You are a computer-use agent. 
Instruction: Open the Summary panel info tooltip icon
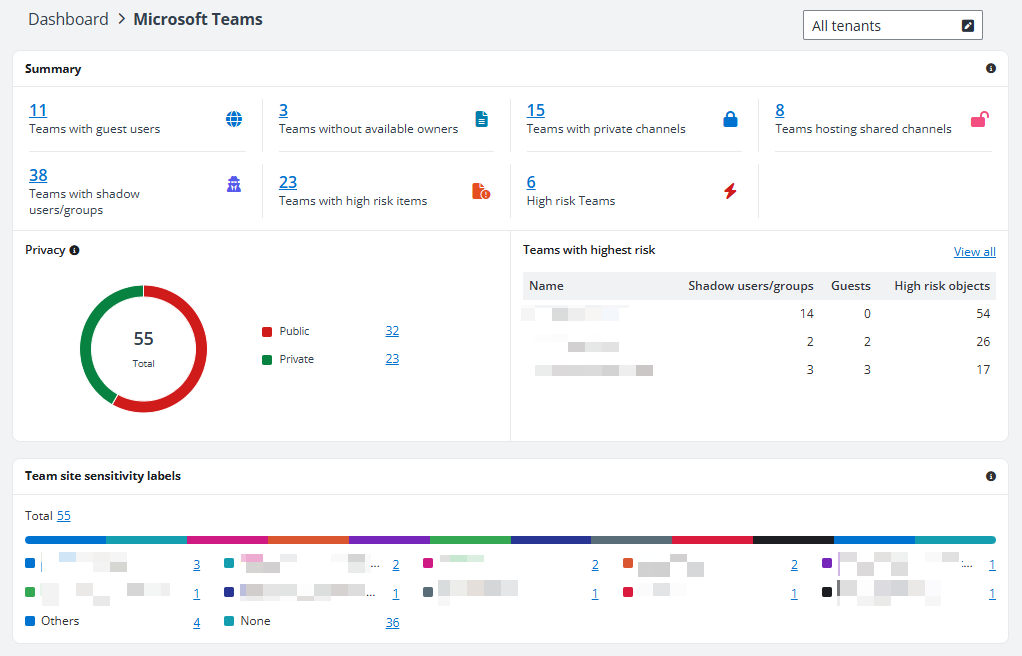991,68
